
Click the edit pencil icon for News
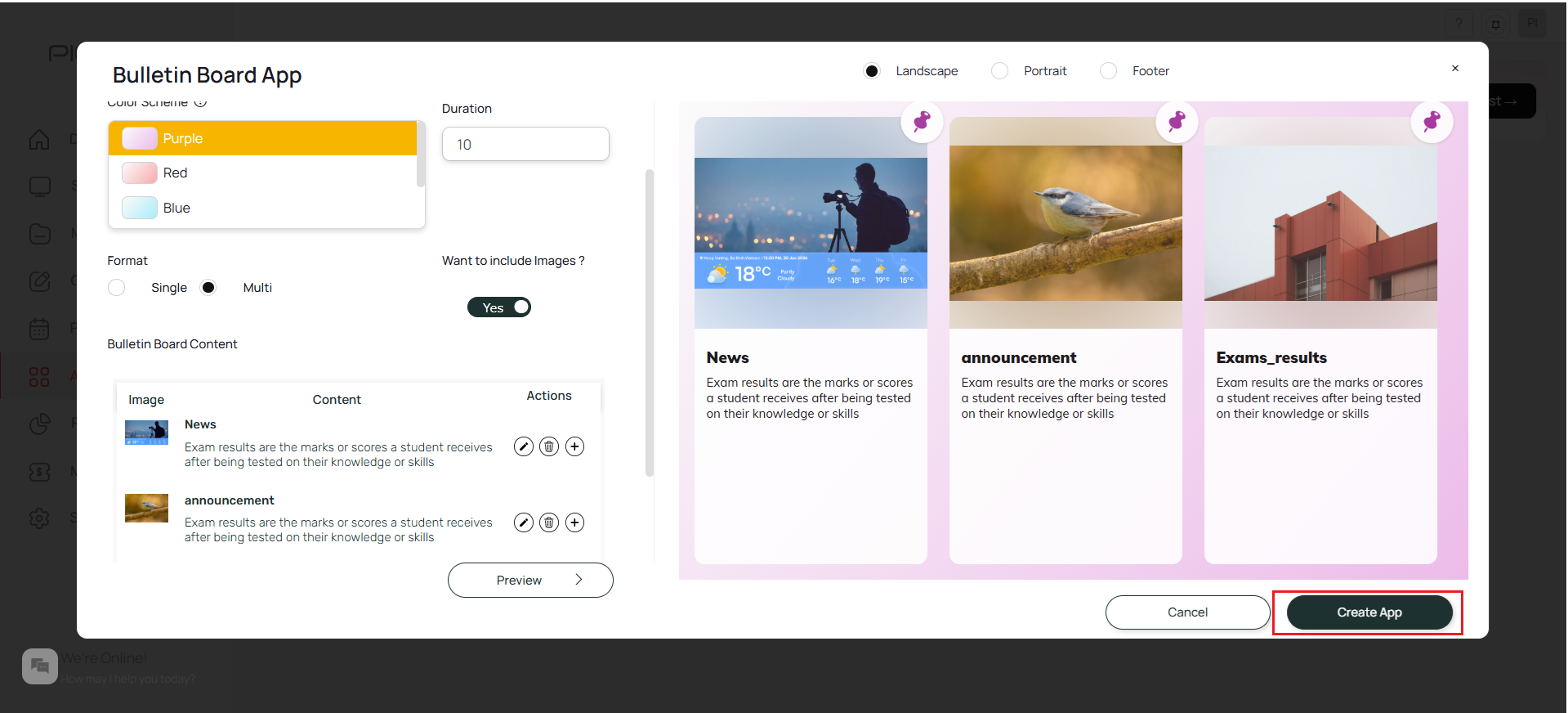coord(524,446)
